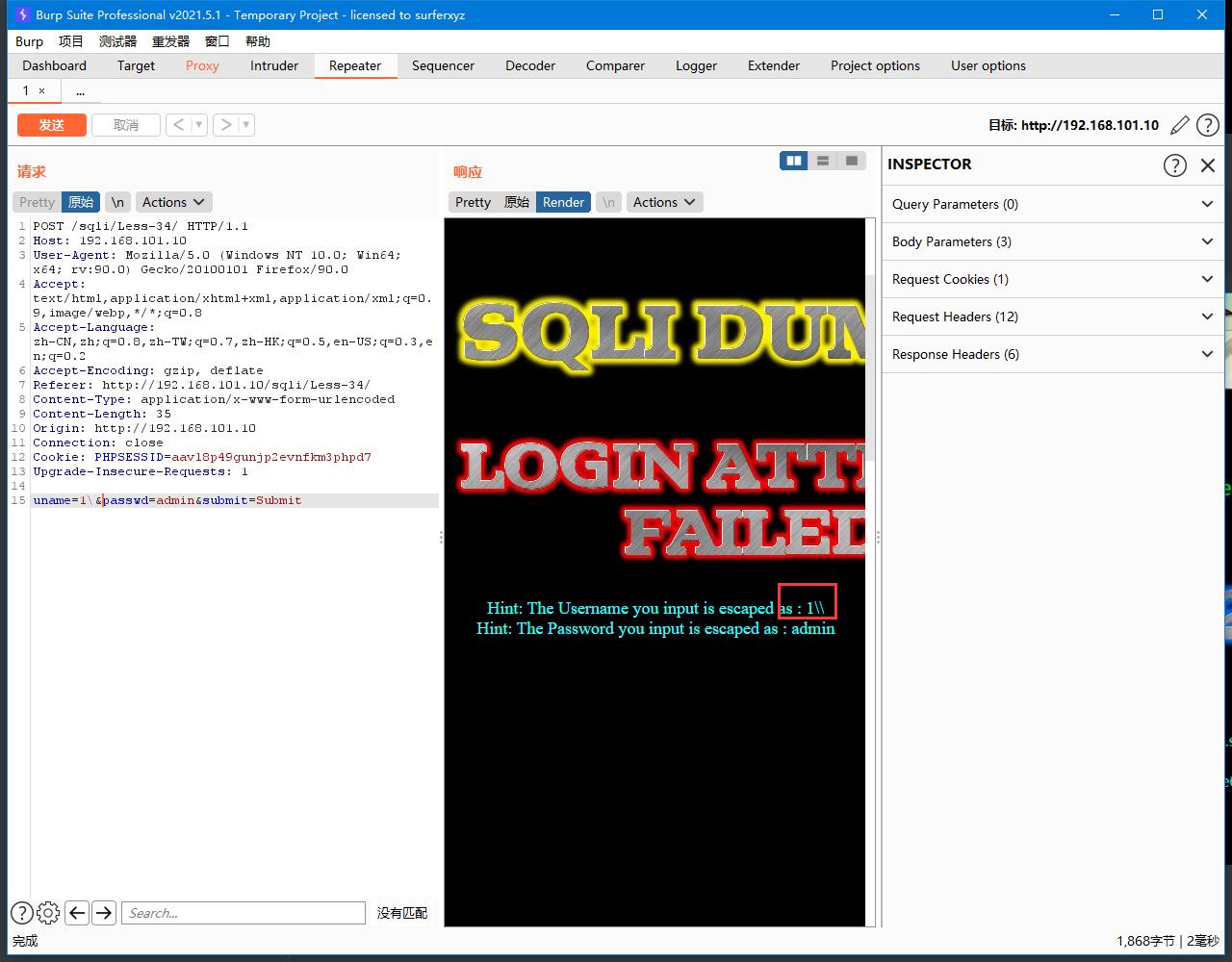Click the Cookie PHPSESSID header line
Viewport: 1232px width, 962px height.
202,457
